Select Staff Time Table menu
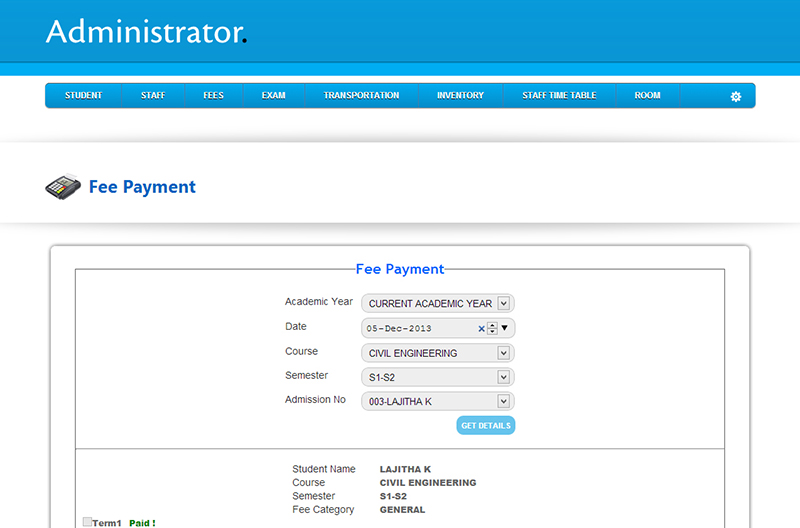The height and width of the screenshot is (528, 800). pos(559,96)
